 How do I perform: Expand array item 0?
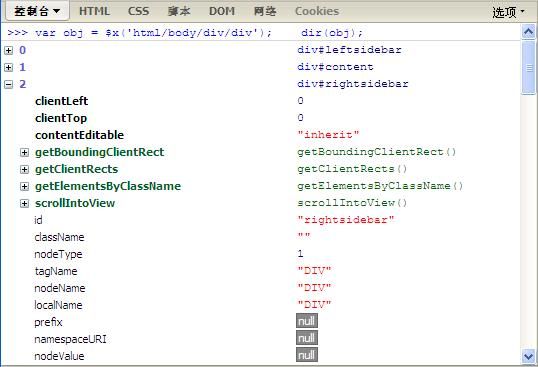[x=9, y=50]
